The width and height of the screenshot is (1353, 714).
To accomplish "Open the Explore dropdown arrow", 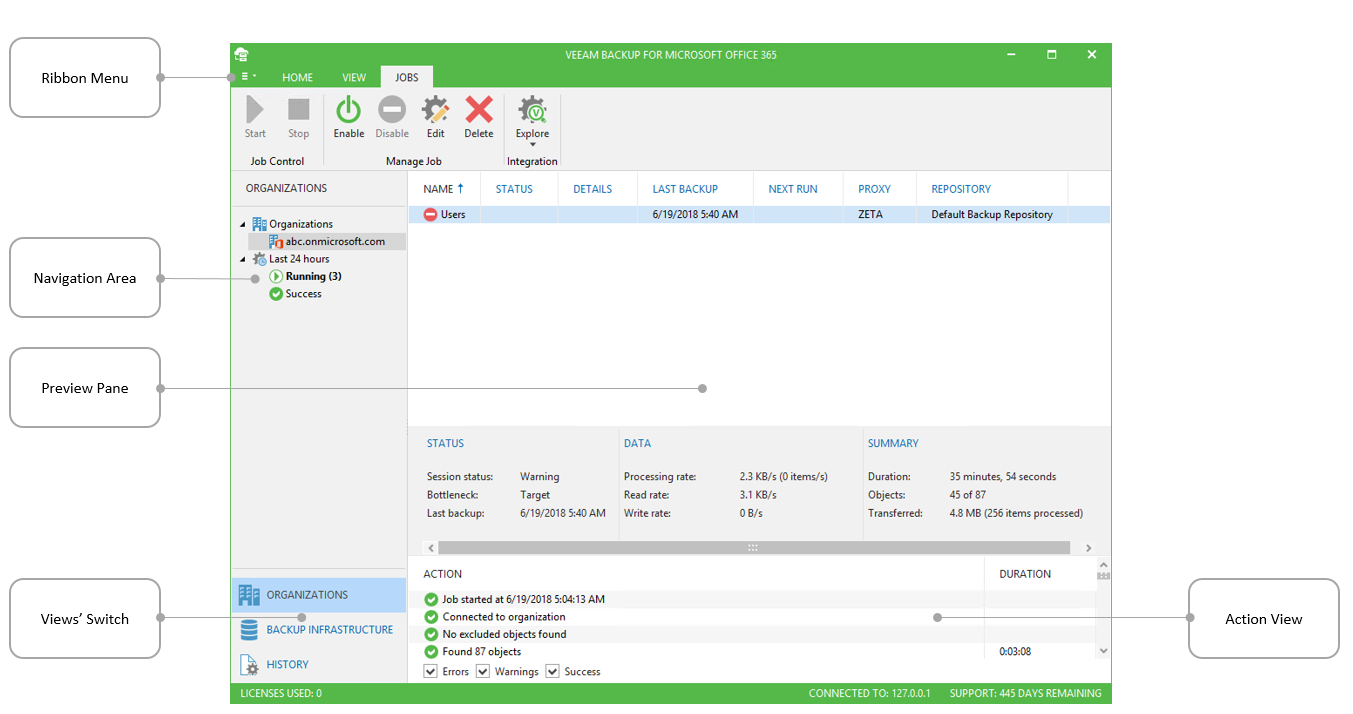I will (x=532, y=145).
